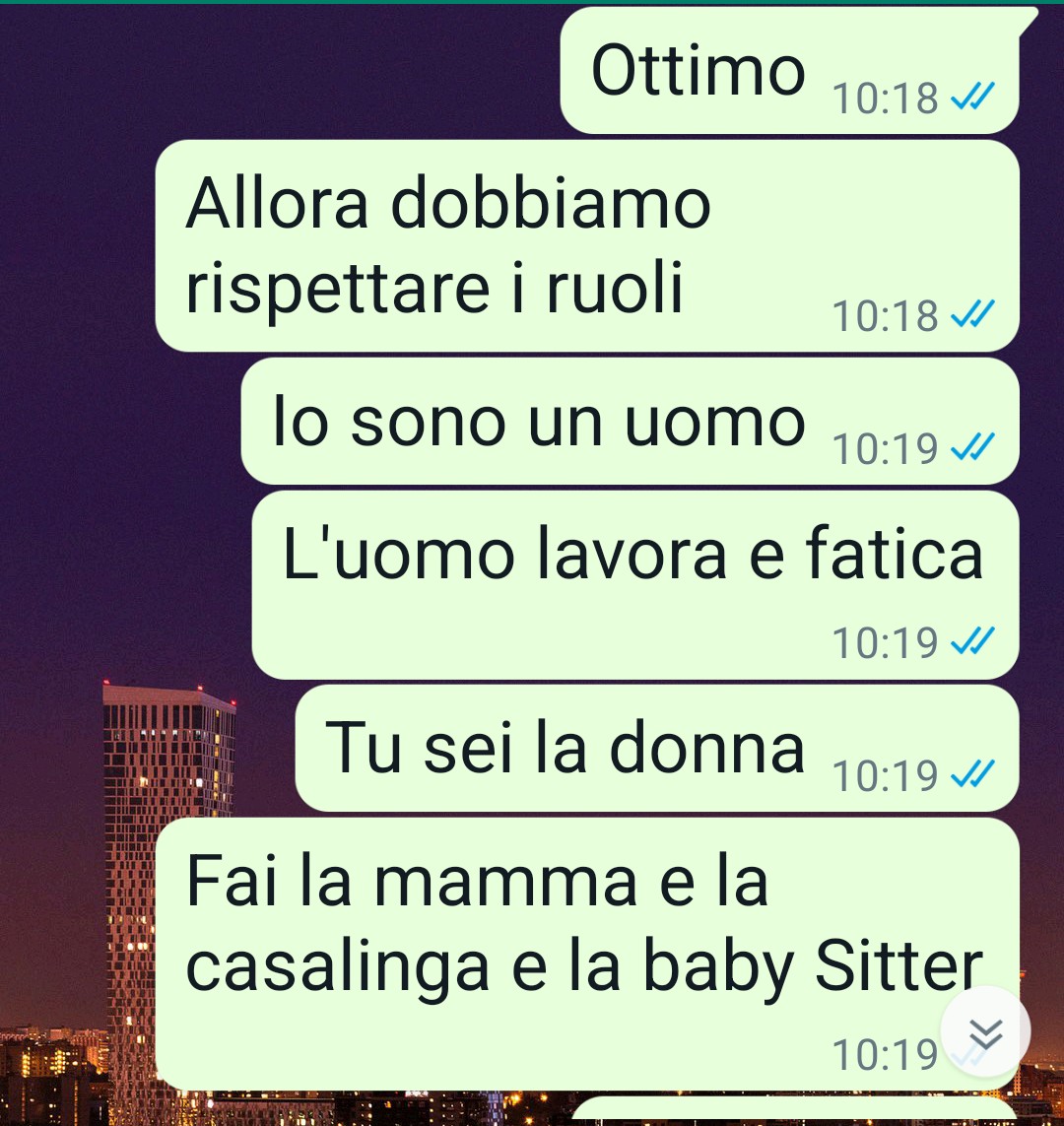The image size is (1064, 1126).
Task: Select the Tu sei la donna message
Action: (657, 748)
